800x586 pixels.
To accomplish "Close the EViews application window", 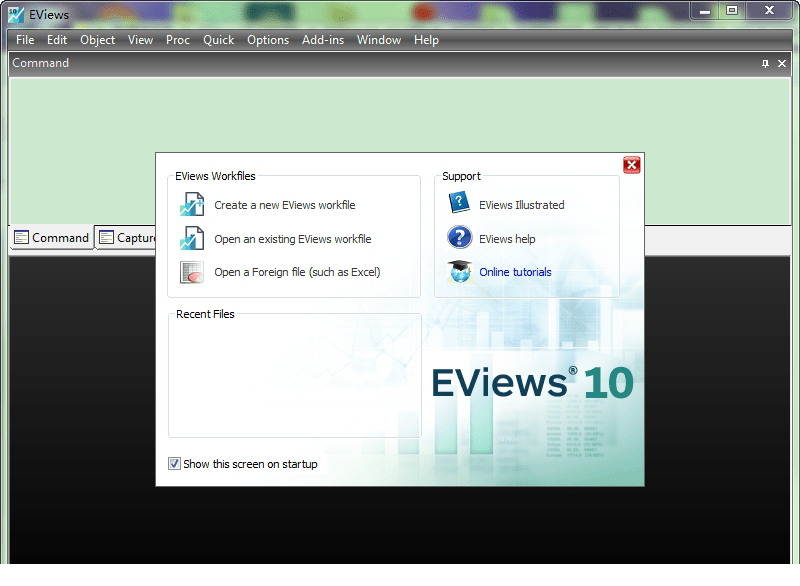I will coord(770,11).
